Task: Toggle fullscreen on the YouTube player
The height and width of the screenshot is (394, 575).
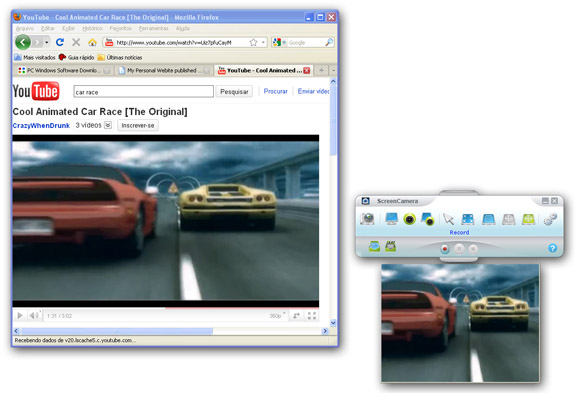Action: pos(312,315)
